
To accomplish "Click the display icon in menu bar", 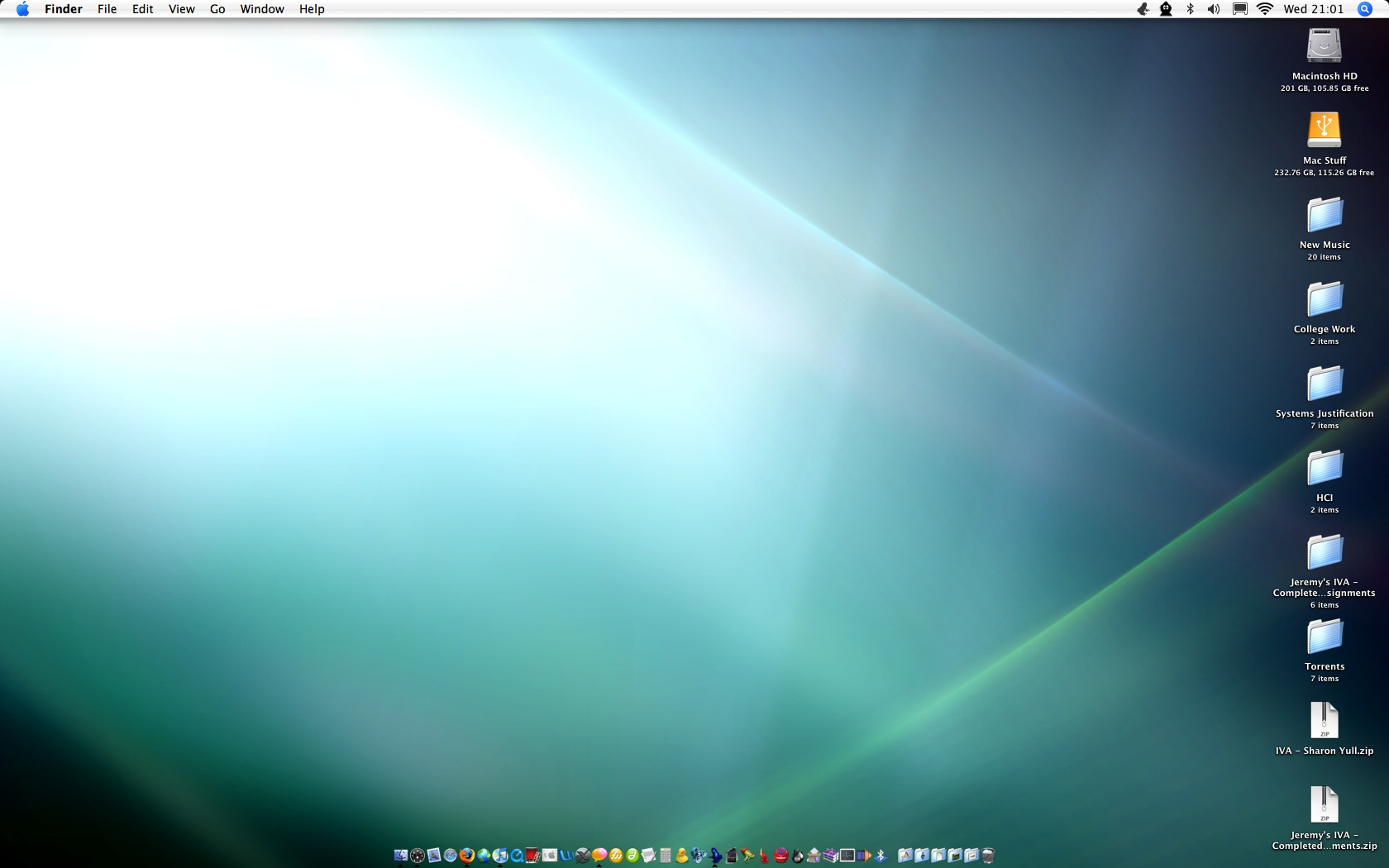I will pyautogui.click(x=1240, y=9).
